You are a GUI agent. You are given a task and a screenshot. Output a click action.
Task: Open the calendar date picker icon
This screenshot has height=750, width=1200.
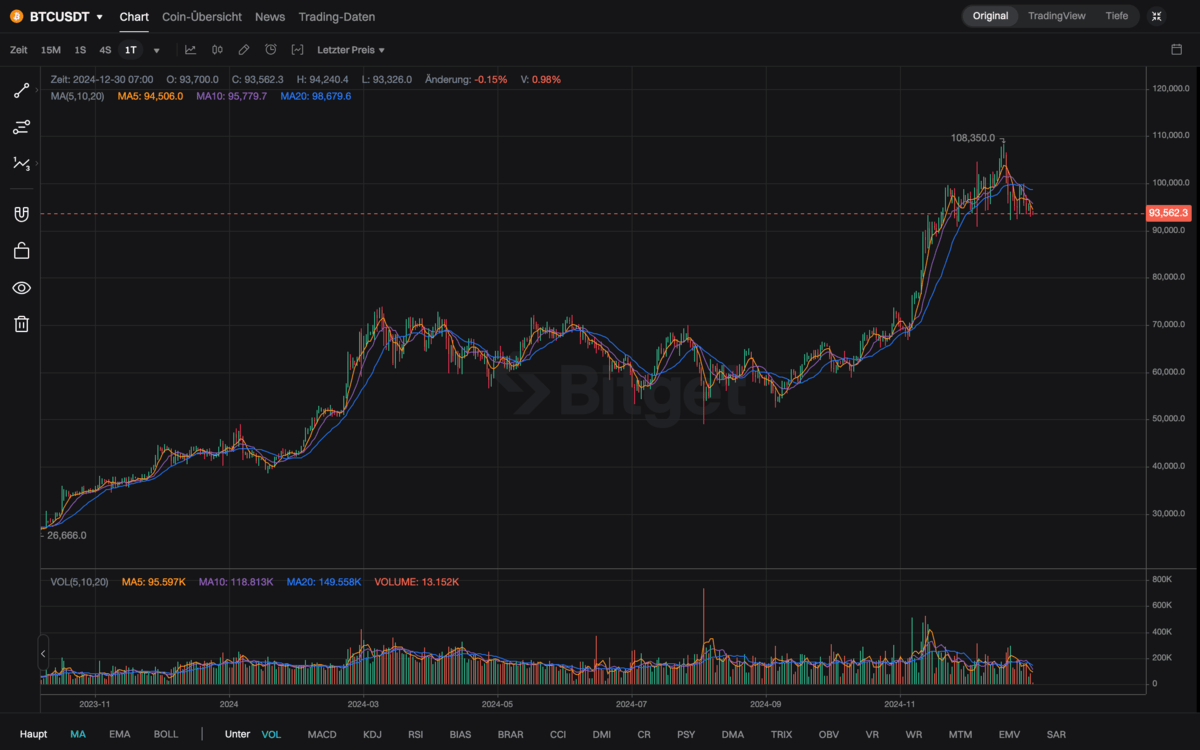(1176, 49)
